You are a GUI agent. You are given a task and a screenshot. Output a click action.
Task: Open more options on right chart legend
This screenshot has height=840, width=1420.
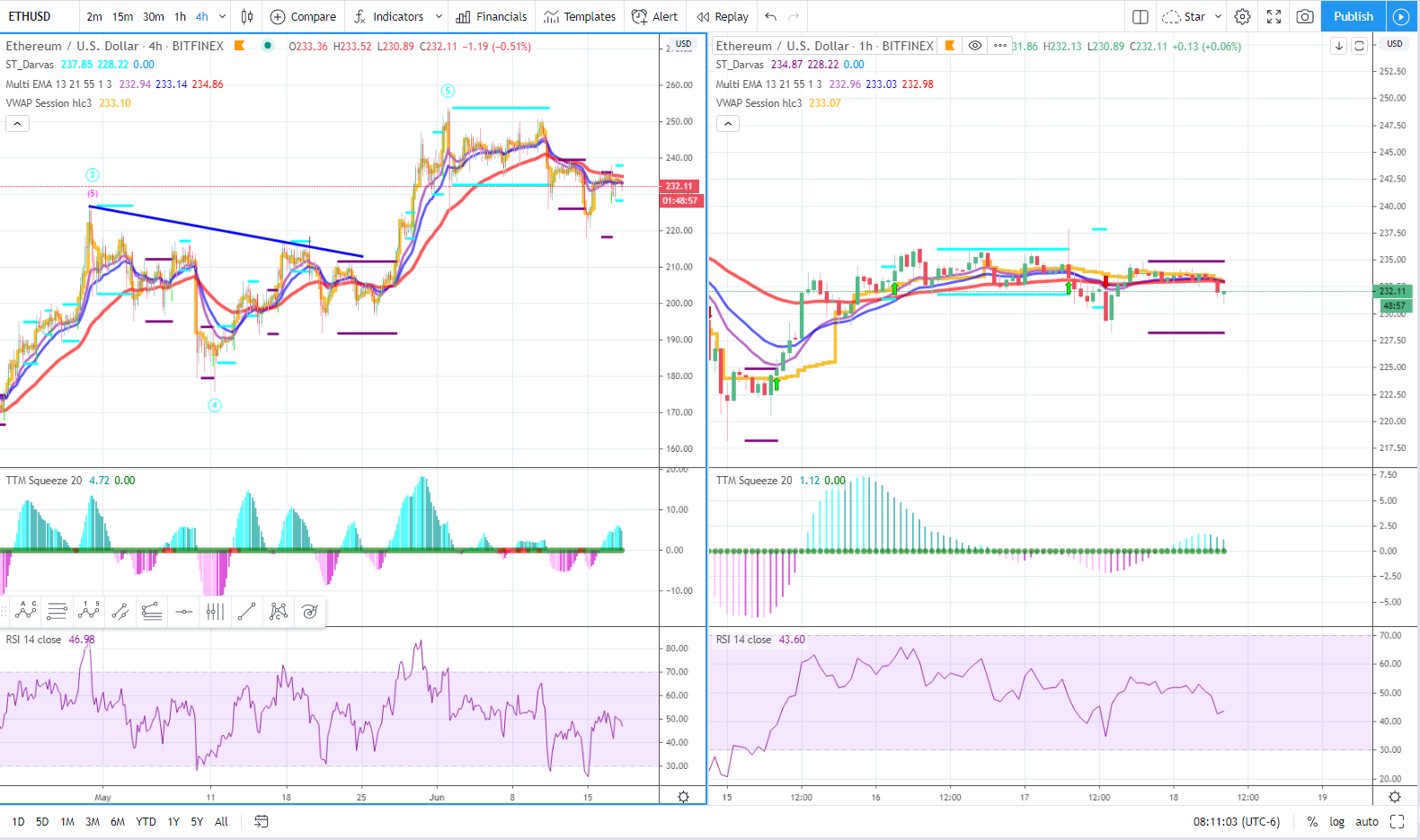pyautogui.click(x=999, y=46)
